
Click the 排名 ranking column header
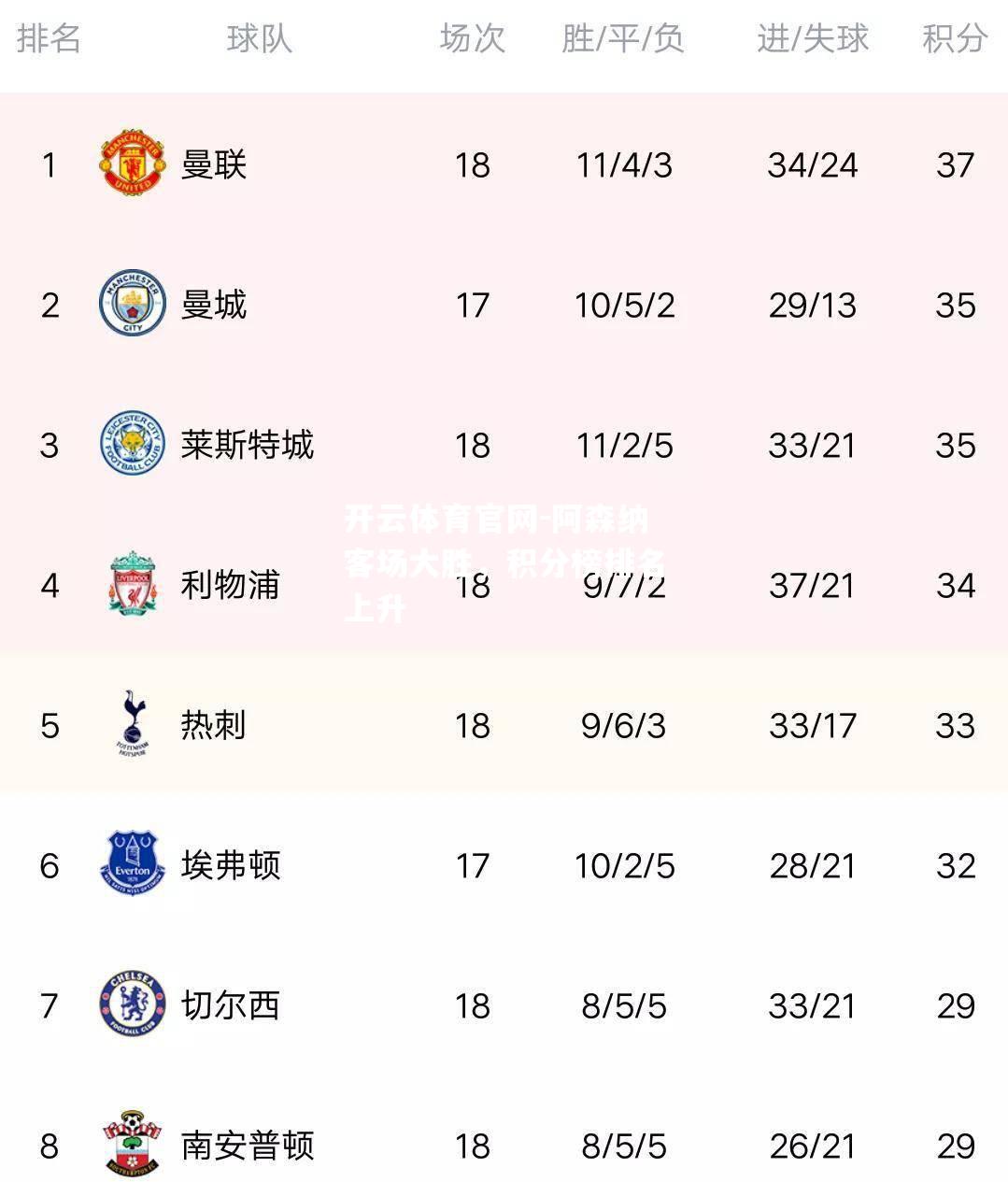(x=50, y=38)
